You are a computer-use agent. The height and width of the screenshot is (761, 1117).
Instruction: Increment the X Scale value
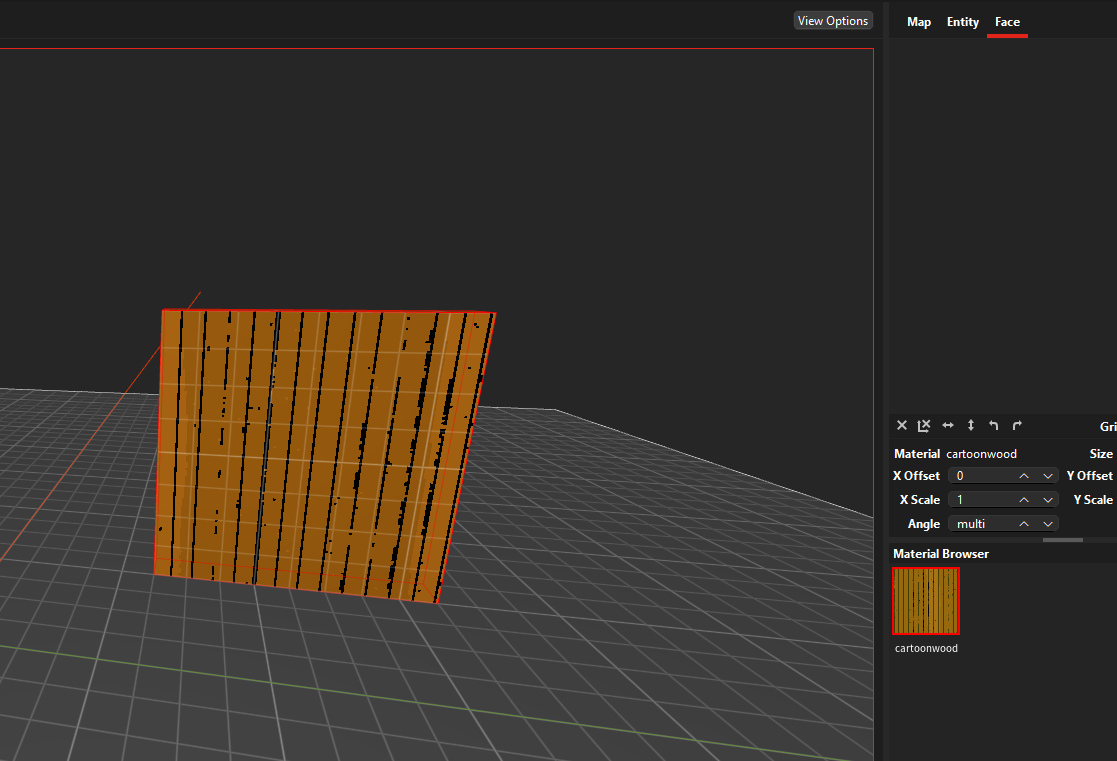tap(1024, 500)
